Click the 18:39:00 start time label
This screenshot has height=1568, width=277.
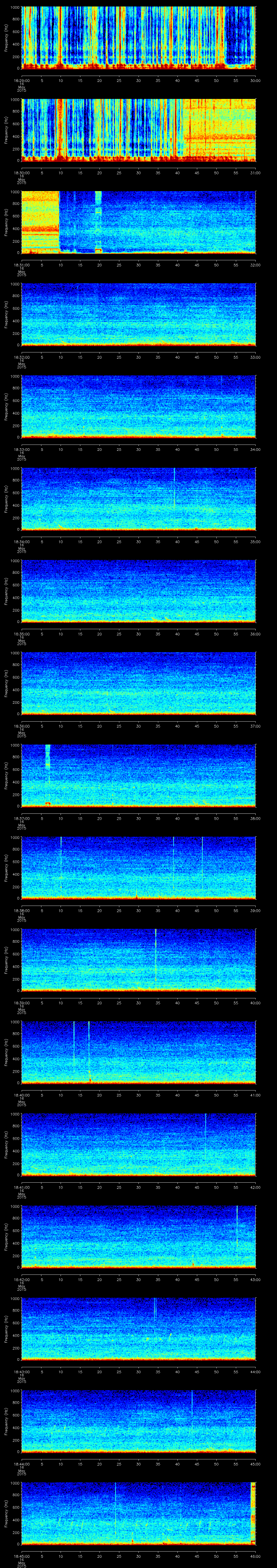[21, 1003]
